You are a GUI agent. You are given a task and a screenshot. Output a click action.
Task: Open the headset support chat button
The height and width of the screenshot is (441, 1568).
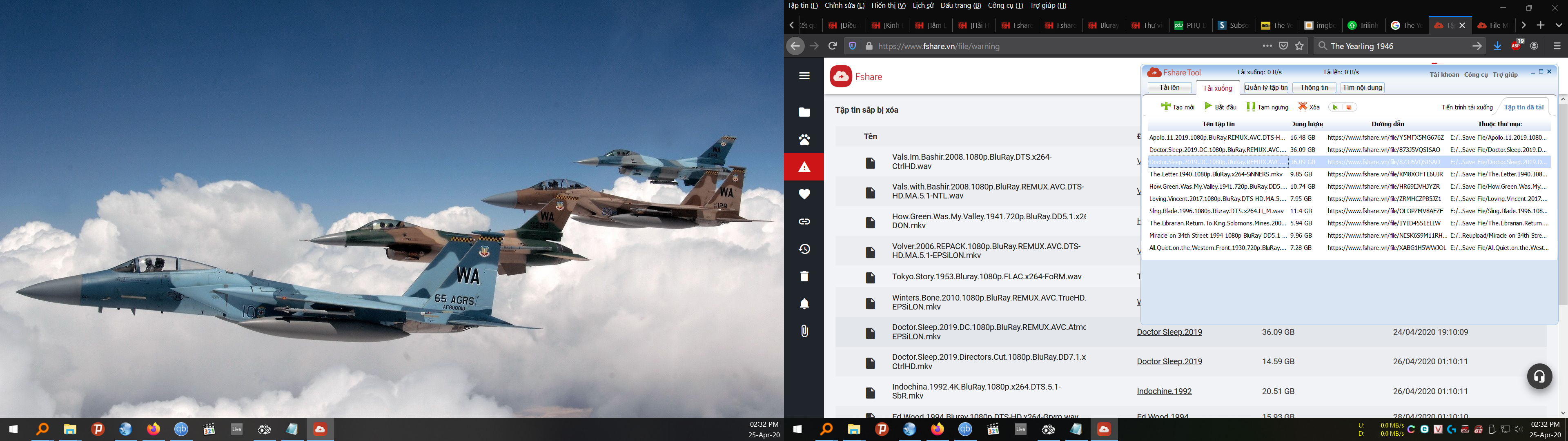(x=1539, y=376)
